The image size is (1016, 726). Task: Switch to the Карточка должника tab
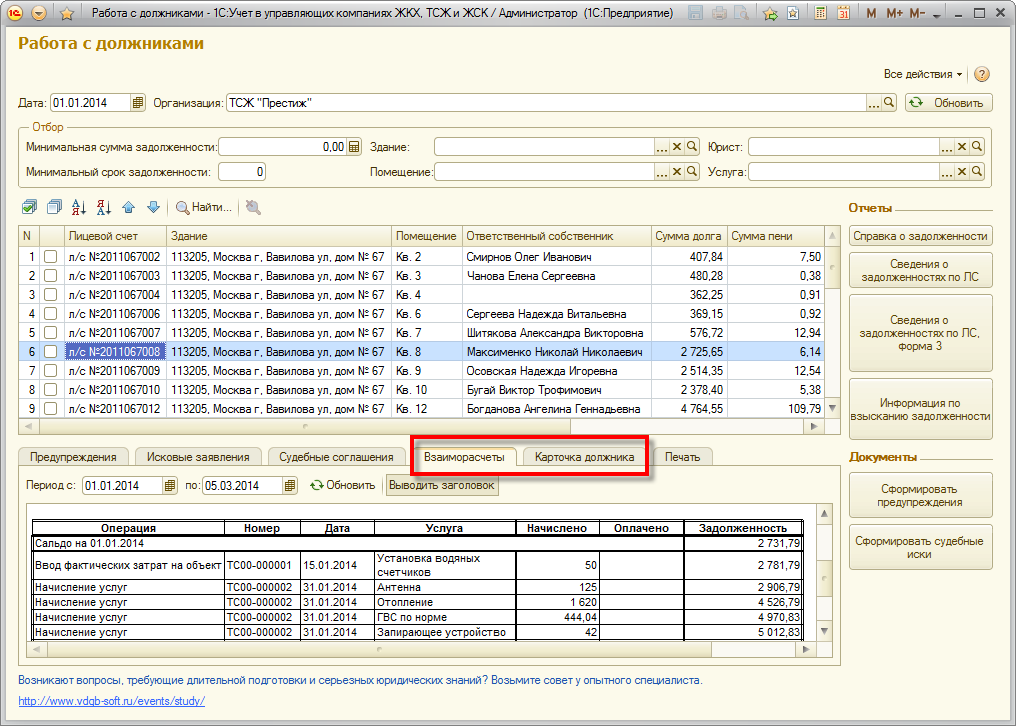click(584, 457)
